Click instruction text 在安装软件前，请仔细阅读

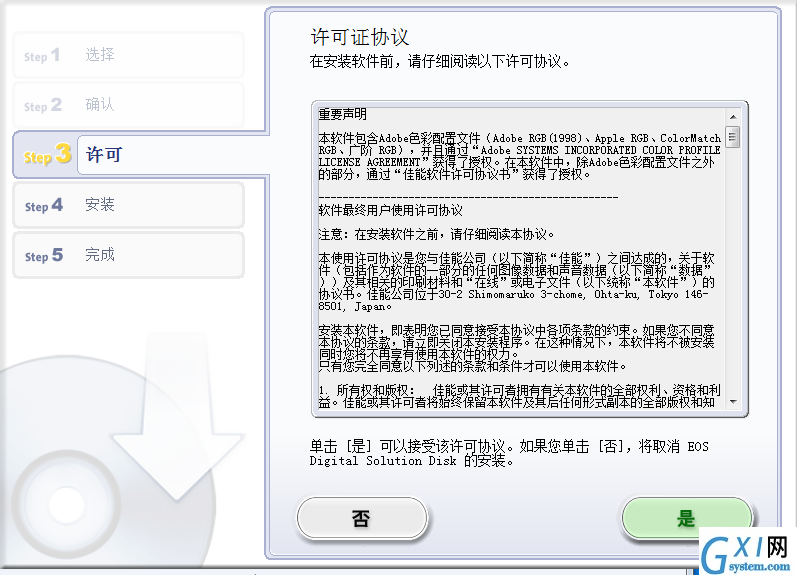440,62
